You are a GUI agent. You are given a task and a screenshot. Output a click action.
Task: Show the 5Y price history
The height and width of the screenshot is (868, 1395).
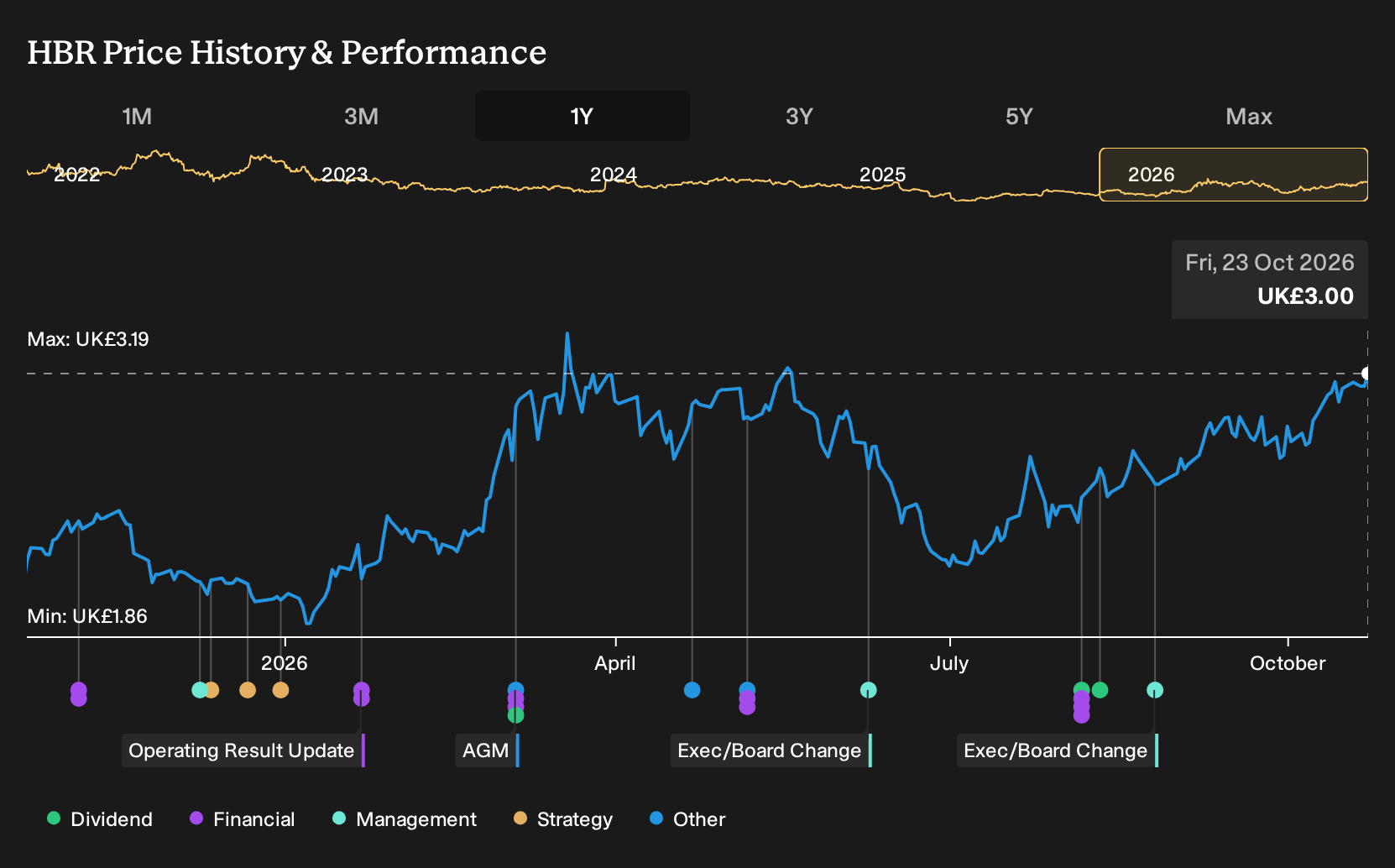click(x=1019, y=117)
